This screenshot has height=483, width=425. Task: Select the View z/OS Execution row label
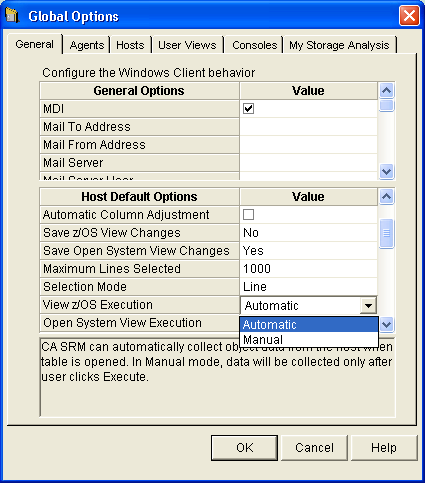coord(139,305)
